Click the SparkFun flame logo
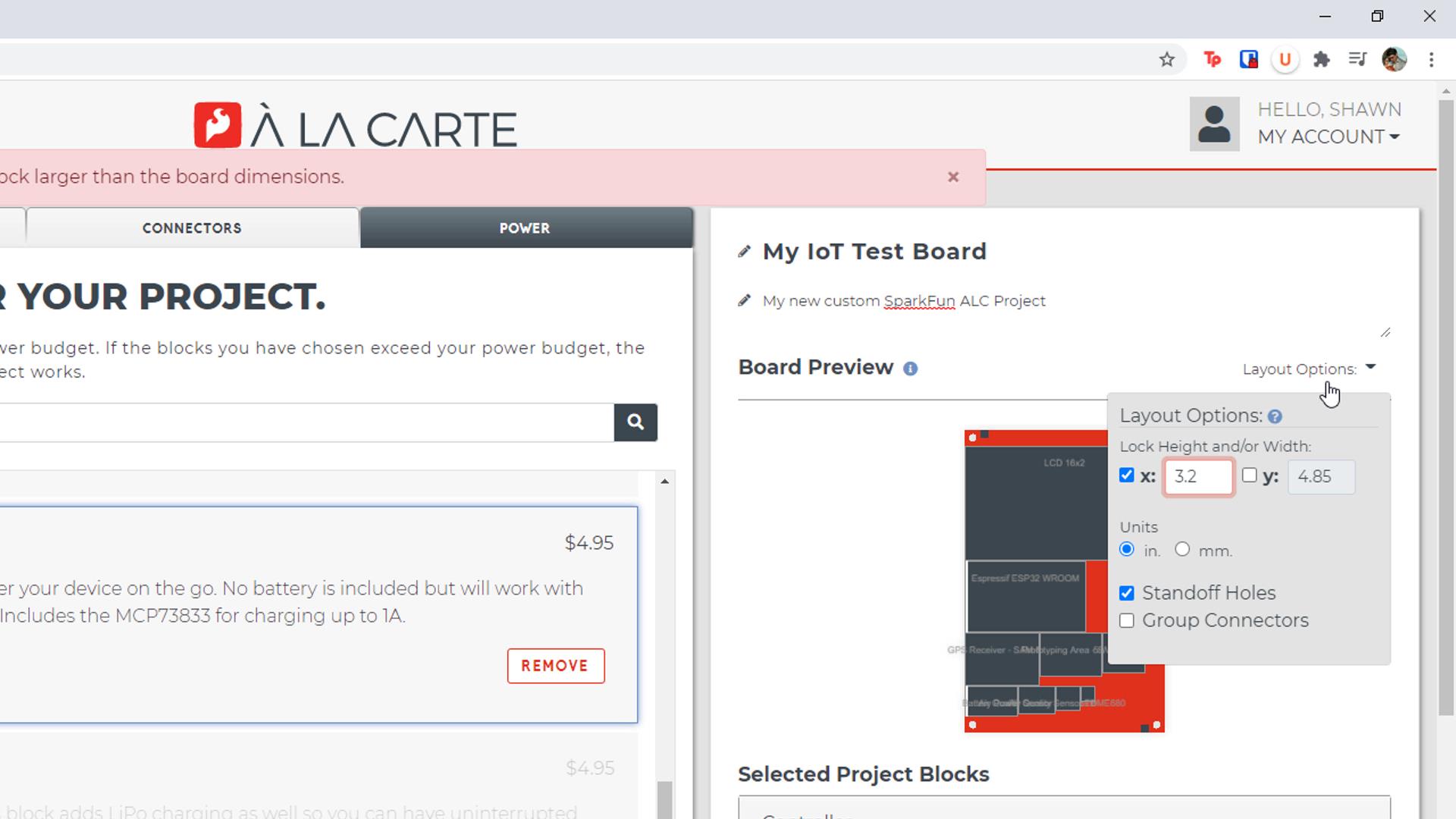 coord(218,125)
